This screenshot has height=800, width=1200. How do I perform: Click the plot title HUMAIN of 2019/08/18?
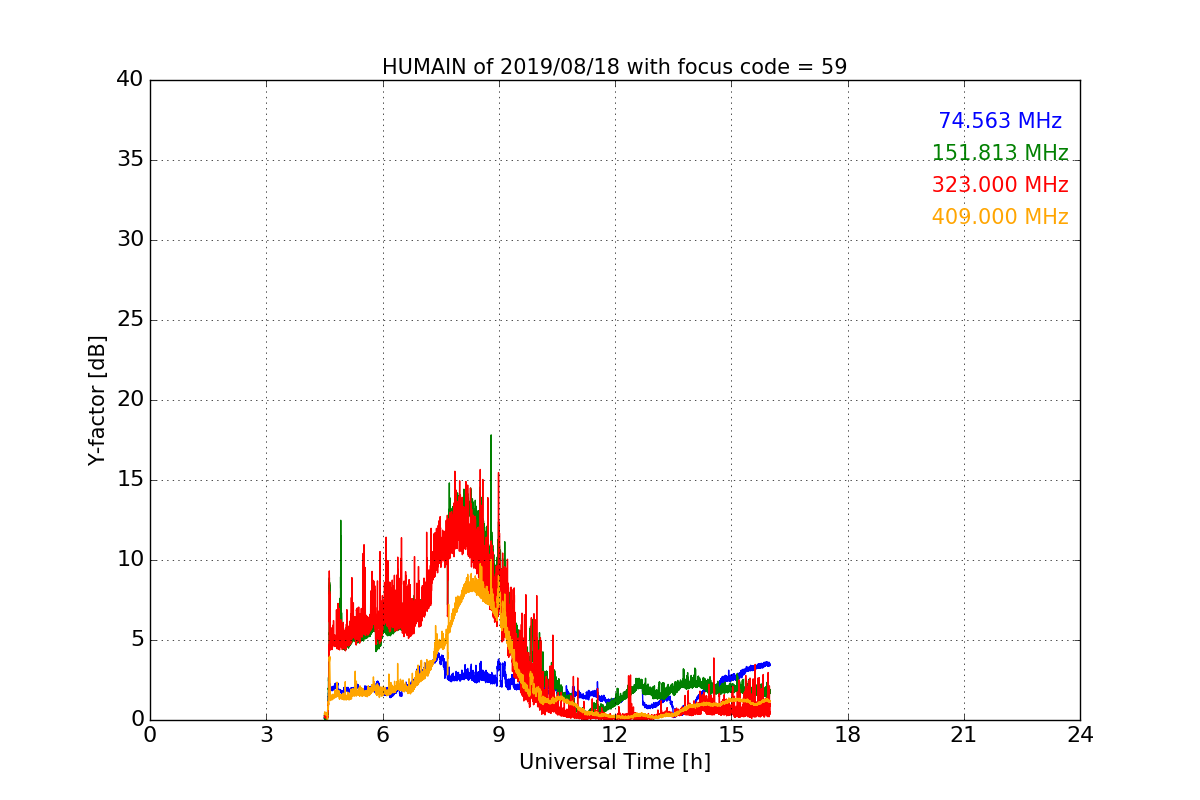[614, 67]
